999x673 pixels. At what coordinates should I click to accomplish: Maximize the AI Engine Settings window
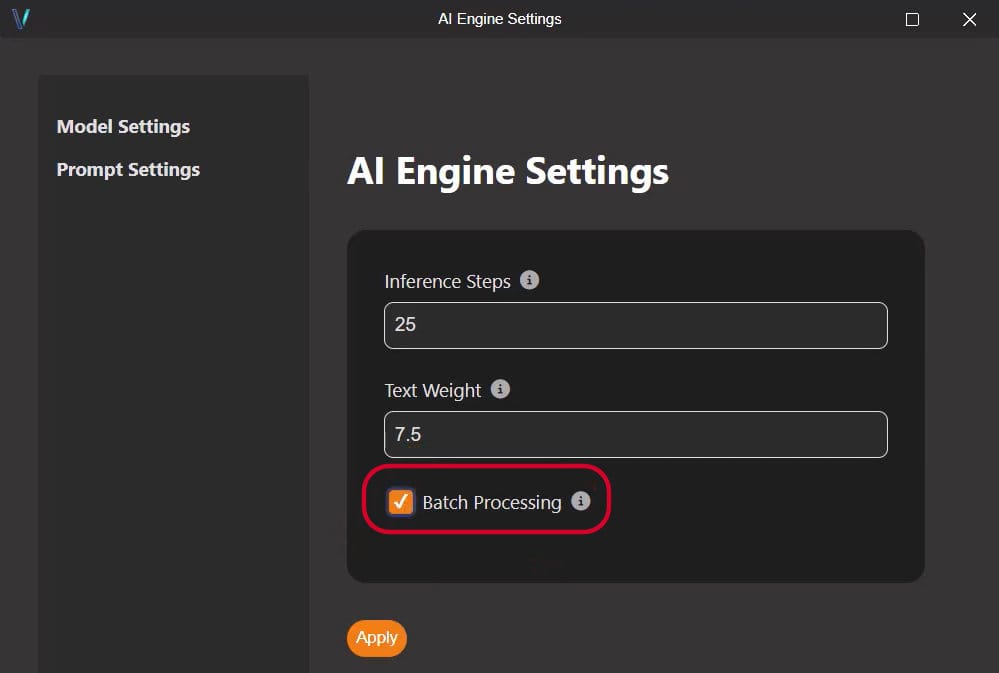[x=912, y=19]
